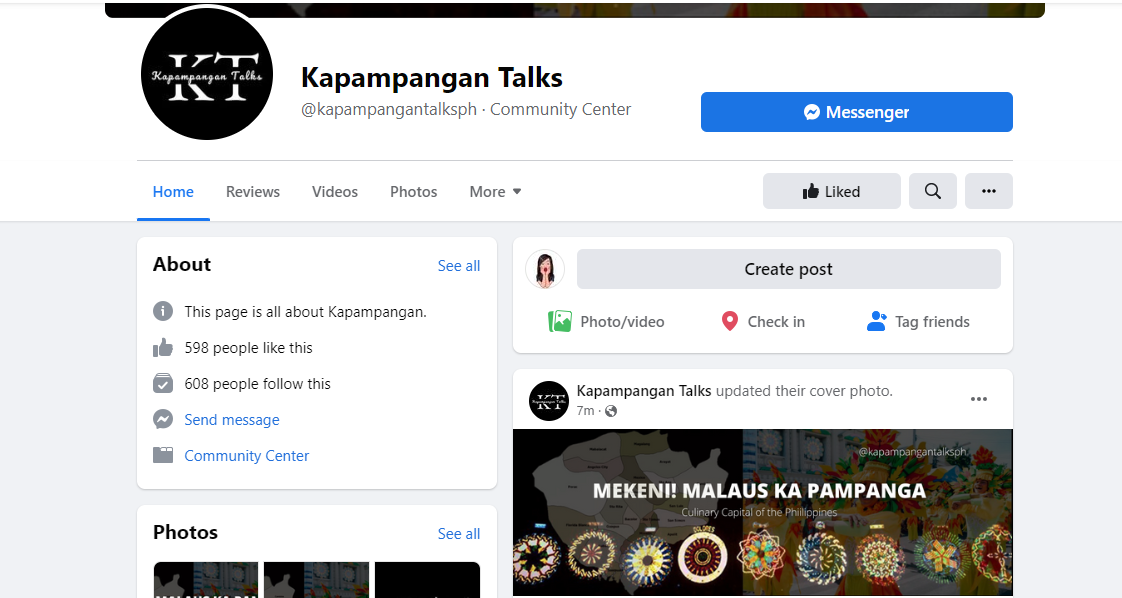
Task: Add a Photo/video to post
Action: [x=606, y=322]
